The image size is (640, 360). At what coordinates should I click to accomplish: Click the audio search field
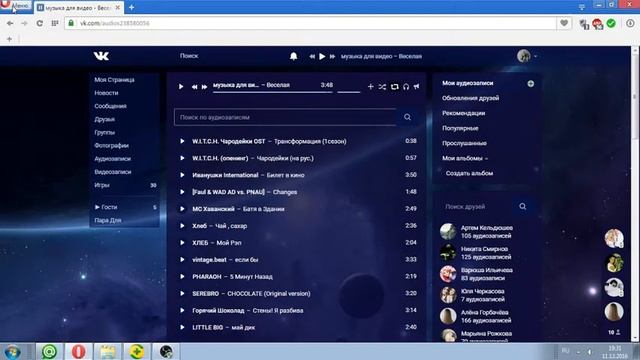pos(285,117)
